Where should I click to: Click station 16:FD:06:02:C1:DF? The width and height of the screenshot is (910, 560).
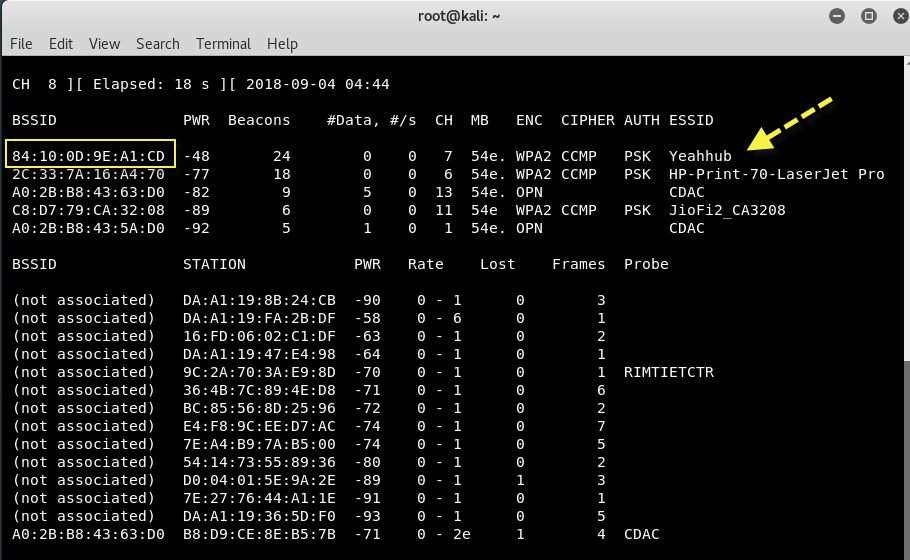pyautogui.click(x=259, y=336)
